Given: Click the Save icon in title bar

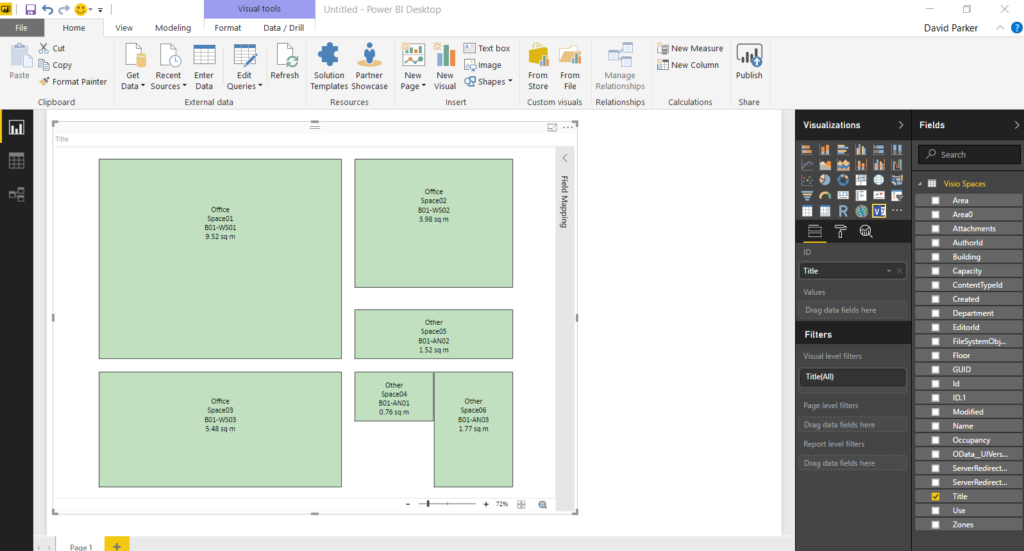Looking at the screenshot, I should [30, 9].
